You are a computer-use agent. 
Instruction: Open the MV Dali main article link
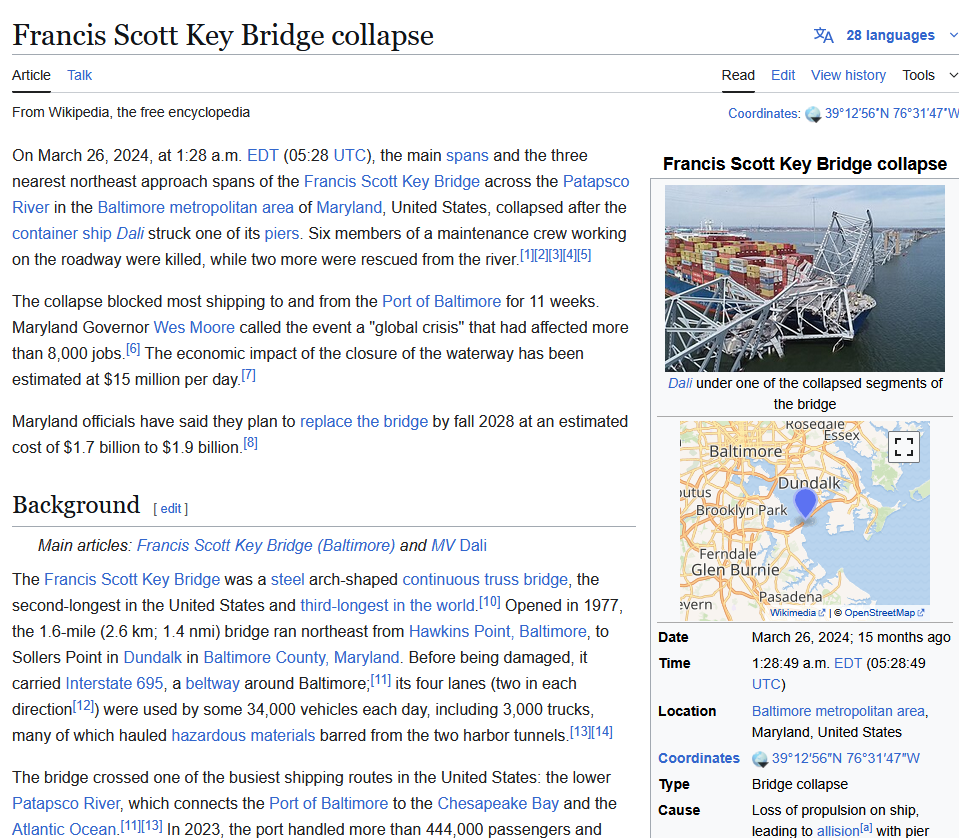459,545
